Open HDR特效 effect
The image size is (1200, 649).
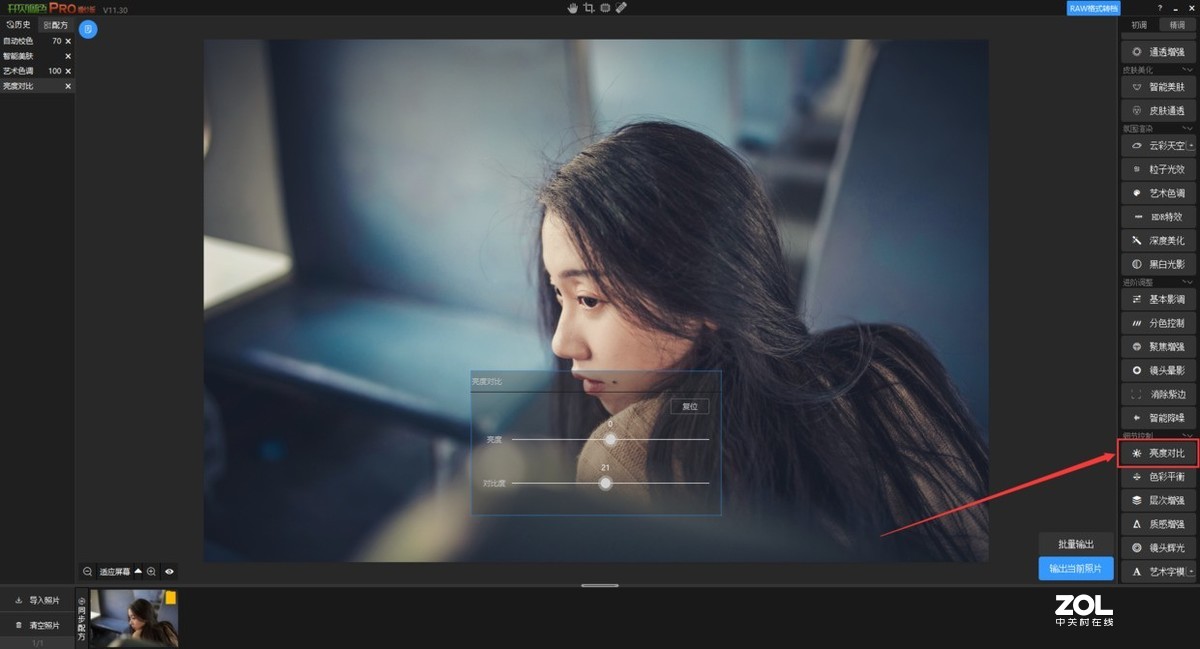click(1158, 217)
